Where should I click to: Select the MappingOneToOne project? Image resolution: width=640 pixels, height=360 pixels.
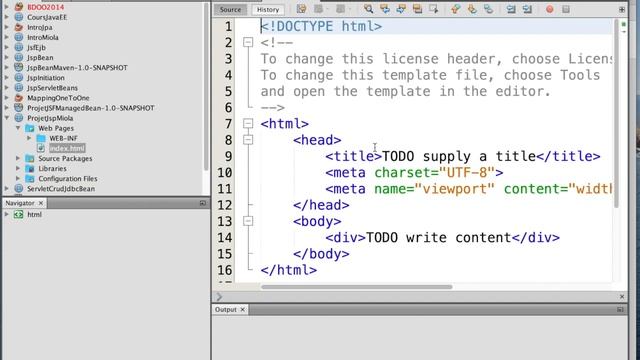[58, 98]
